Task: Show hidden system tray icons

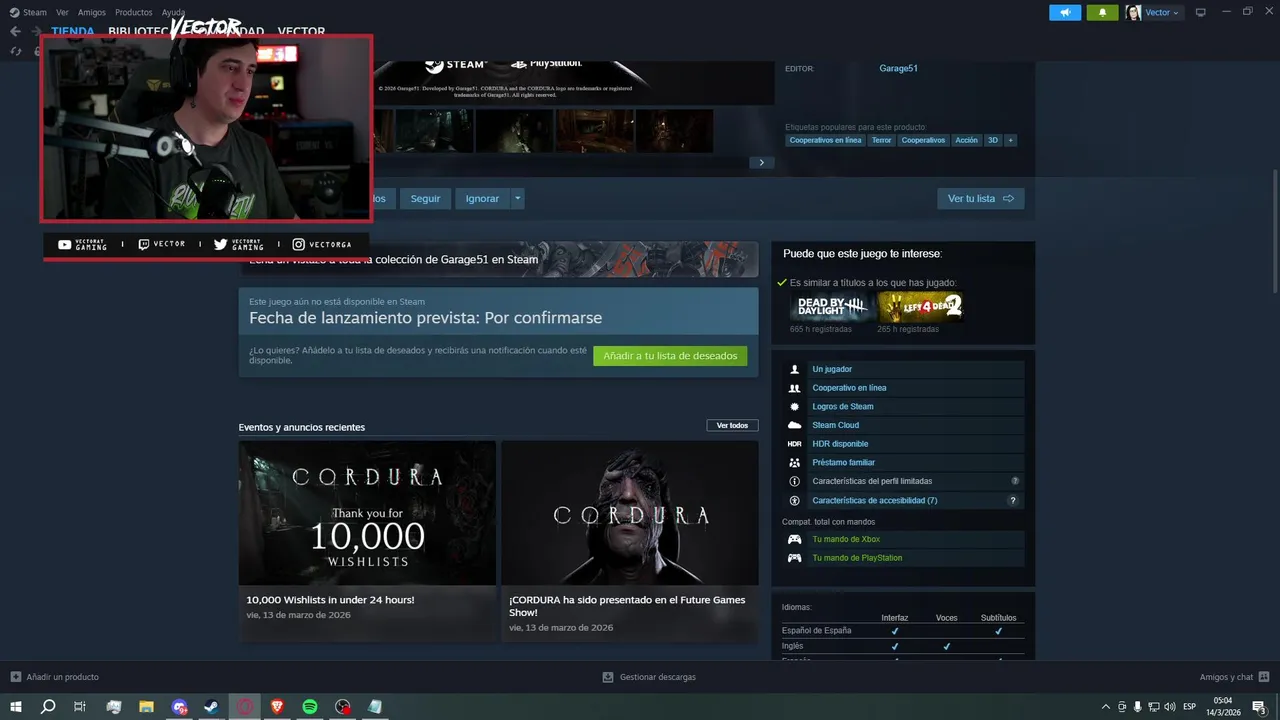Action: tap(1105, 707)
